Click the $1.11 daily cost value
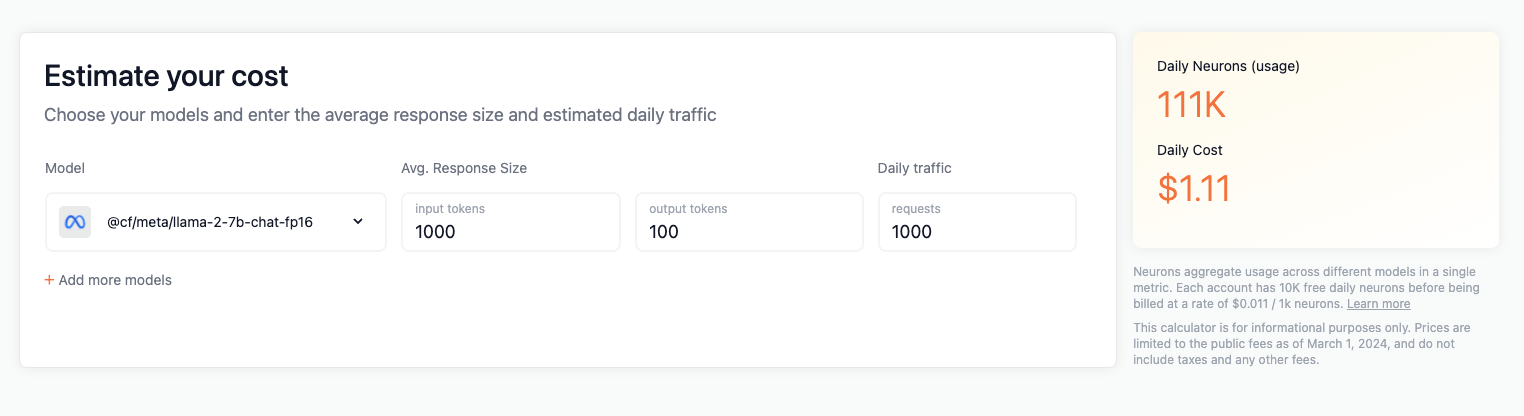Screen dimensions: 1524x416 pyautogui.click(x=1194, y=188)
